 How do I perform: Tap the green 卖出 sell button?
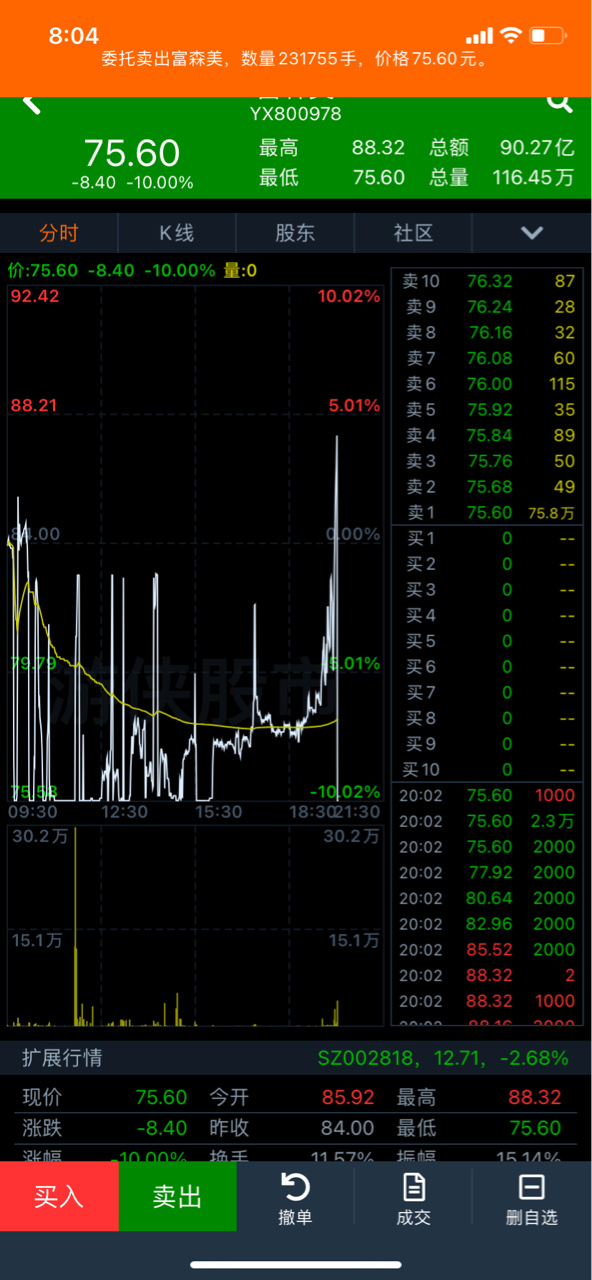[177, 1196]
